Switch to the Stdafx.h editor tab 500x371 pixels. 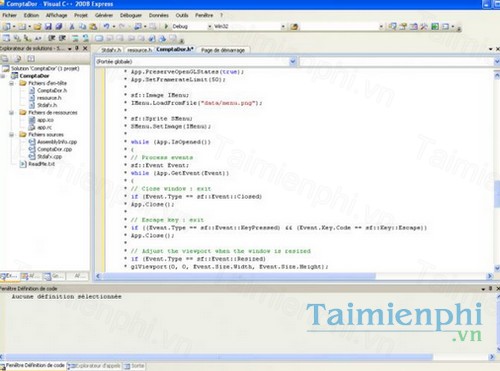click(x=111, y=50)
